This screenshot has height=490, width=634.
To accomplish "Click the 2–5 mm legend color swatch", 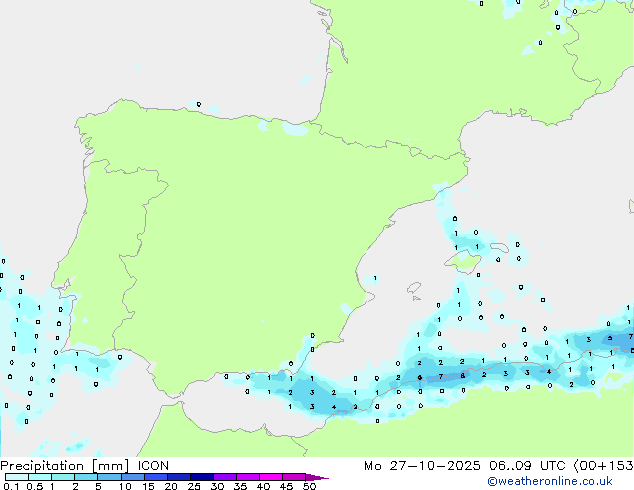I will click(86, 477).
